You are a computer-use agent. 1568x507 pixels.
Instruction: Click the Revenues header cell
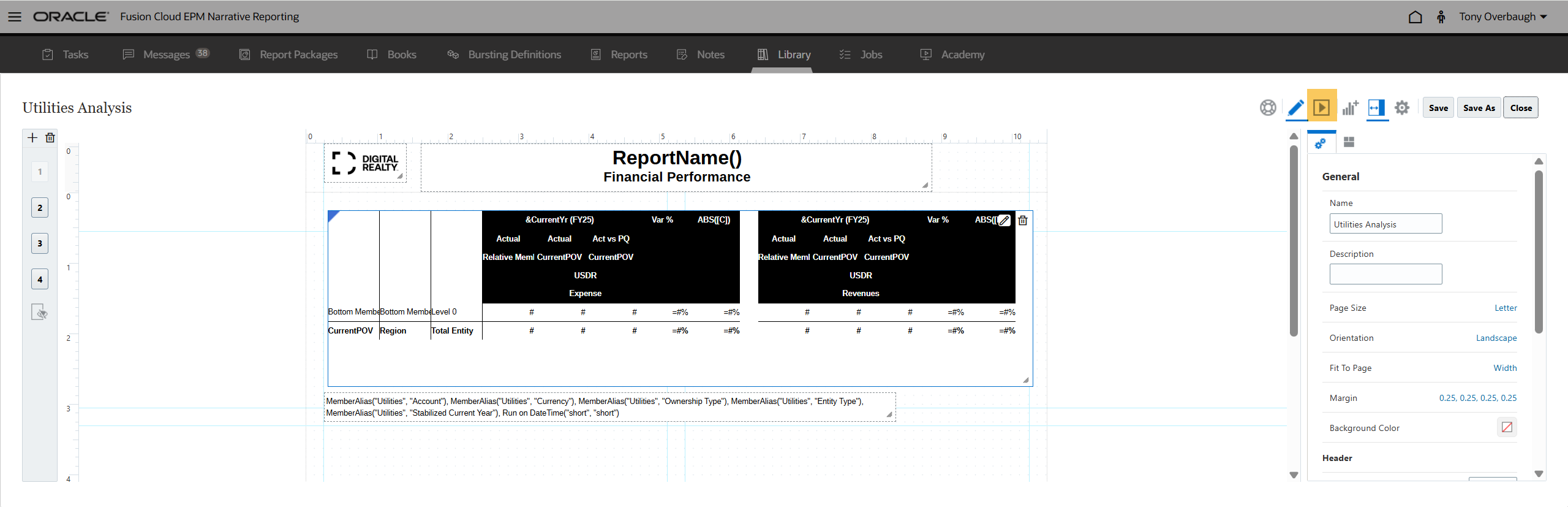(x=861, y=294)
